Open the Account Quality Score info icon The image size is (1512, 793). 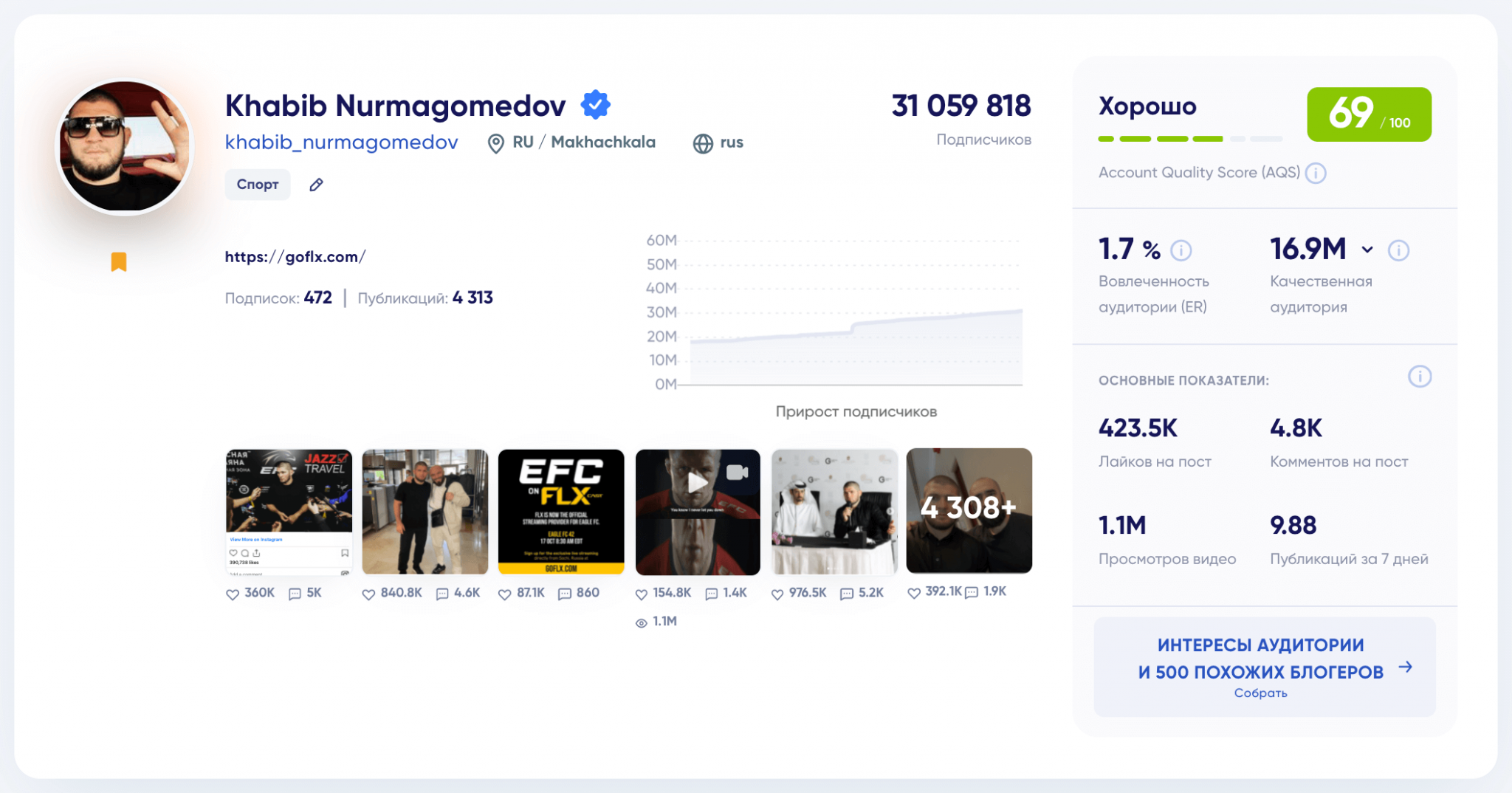click(1316, 173)
